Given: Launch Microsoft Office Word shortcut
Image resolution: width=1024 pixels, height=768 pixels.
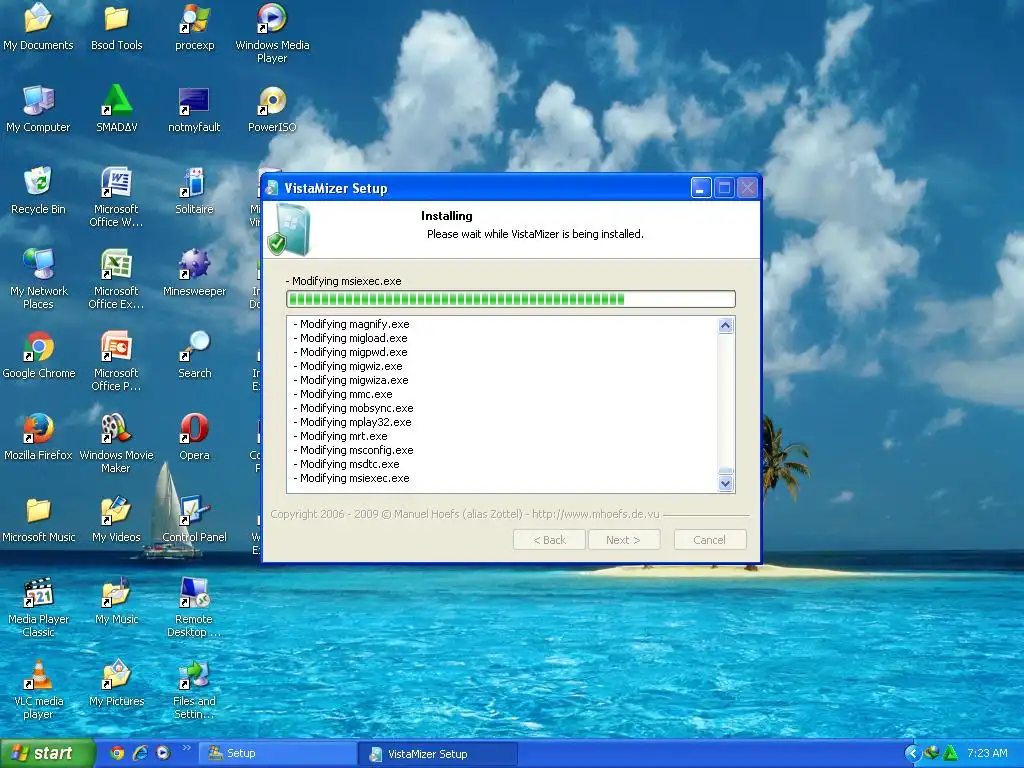Looking at the screenshot, I should point(116,197).
